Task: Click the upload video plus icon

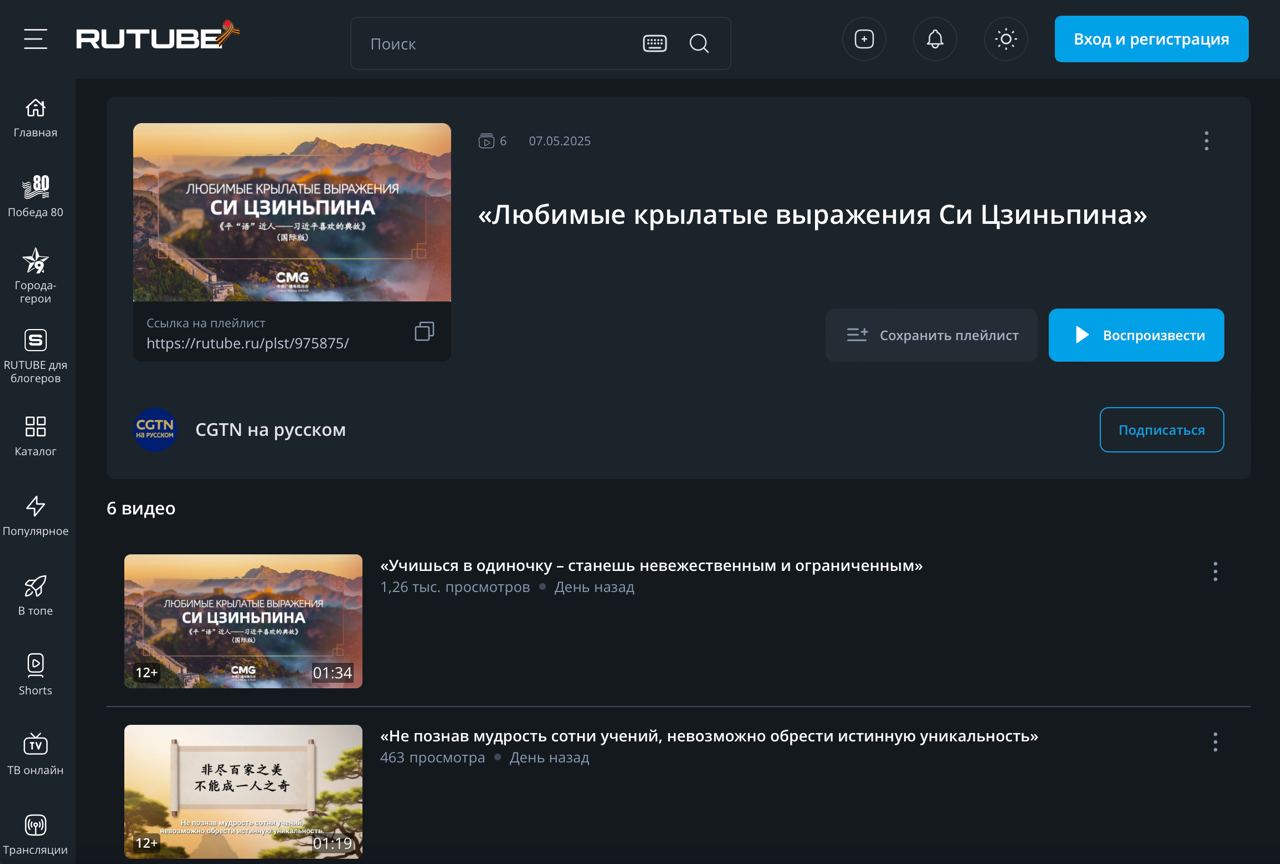Action: (x=864, y=39)
